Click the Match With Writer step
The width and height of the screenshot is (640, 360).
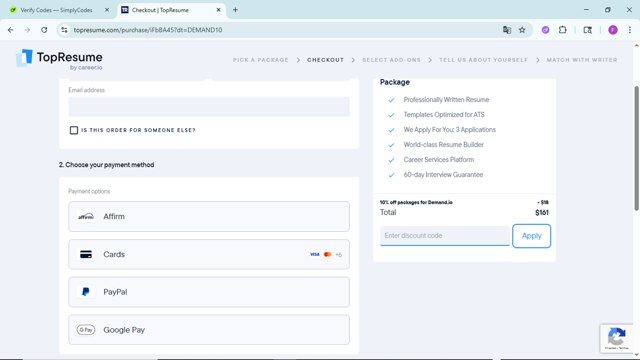(582, 60)
